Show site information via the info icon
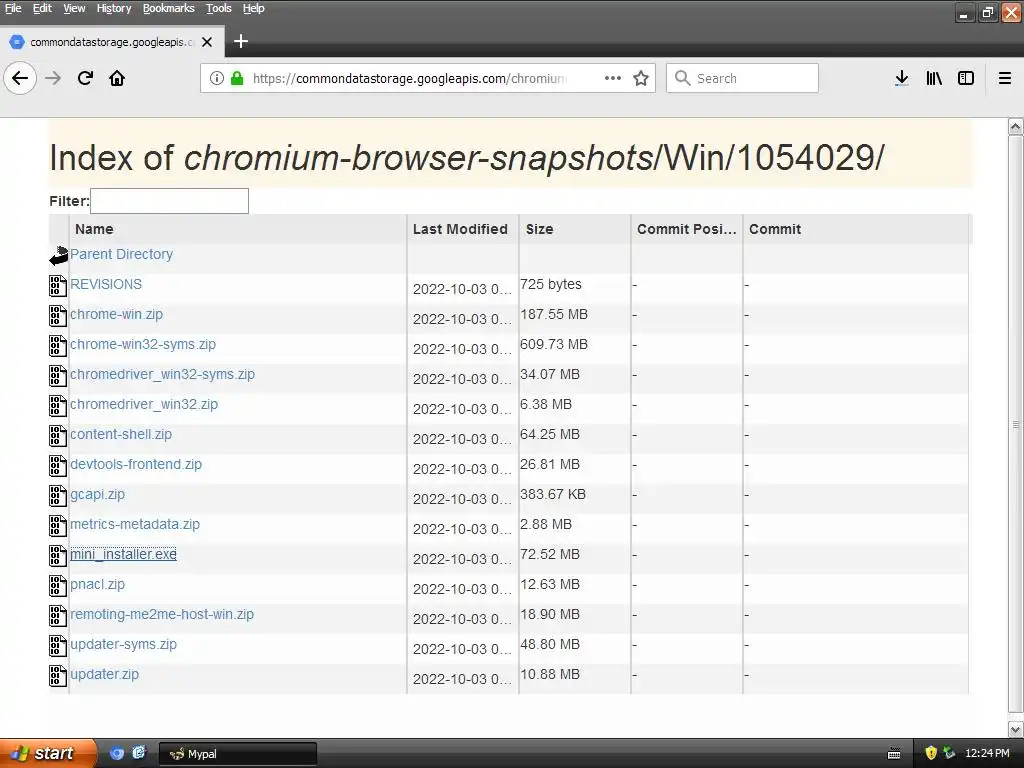Image resolution: width=1024 pixels, height=768 pixels. 216,78
